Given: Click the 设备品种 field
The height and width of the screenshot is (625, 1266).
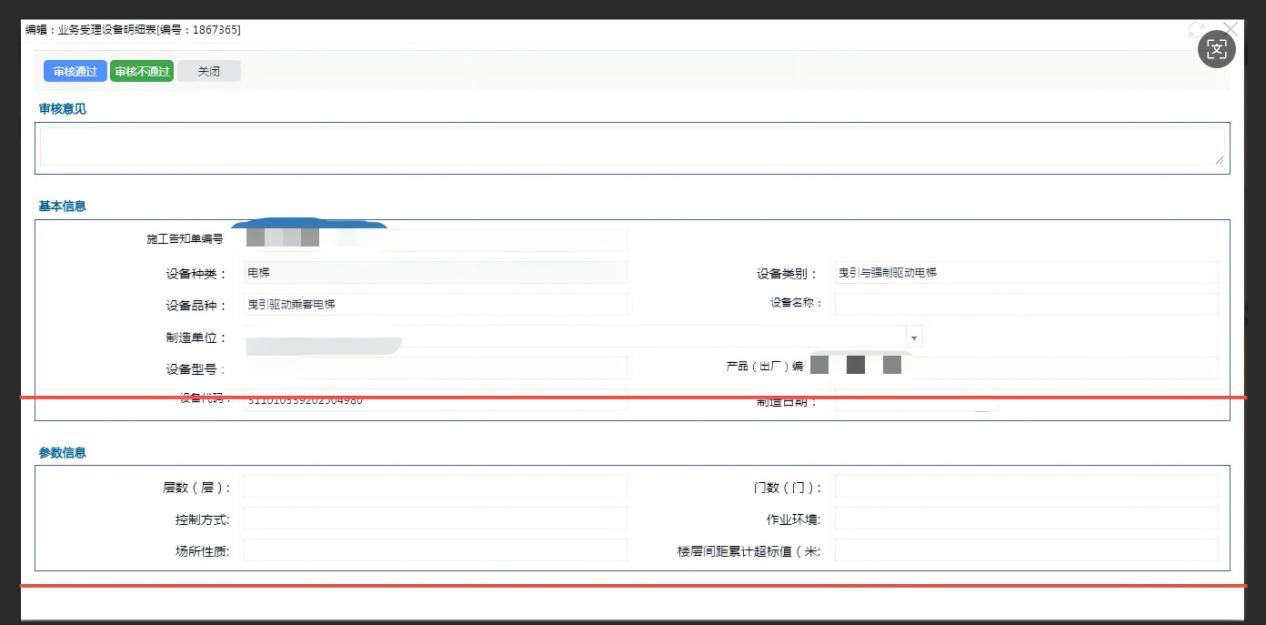Looking at the screenshot, I should pyautogui.click(x=435, y=305).
